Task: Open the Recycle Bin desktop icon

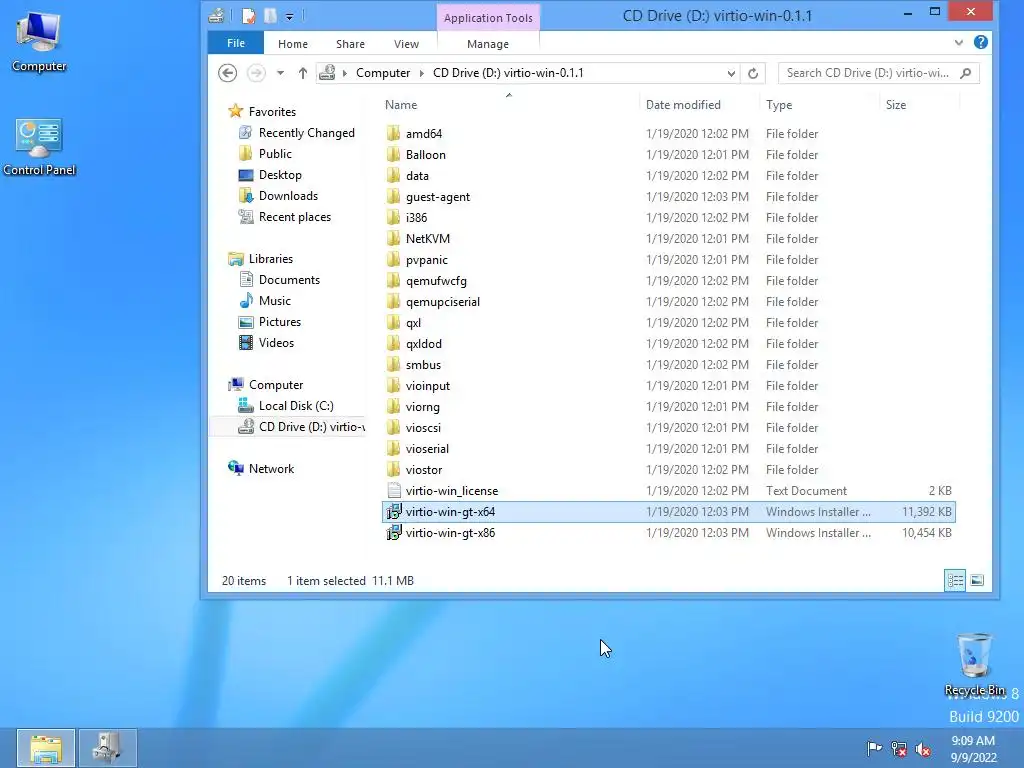Action: pos(974,664)
